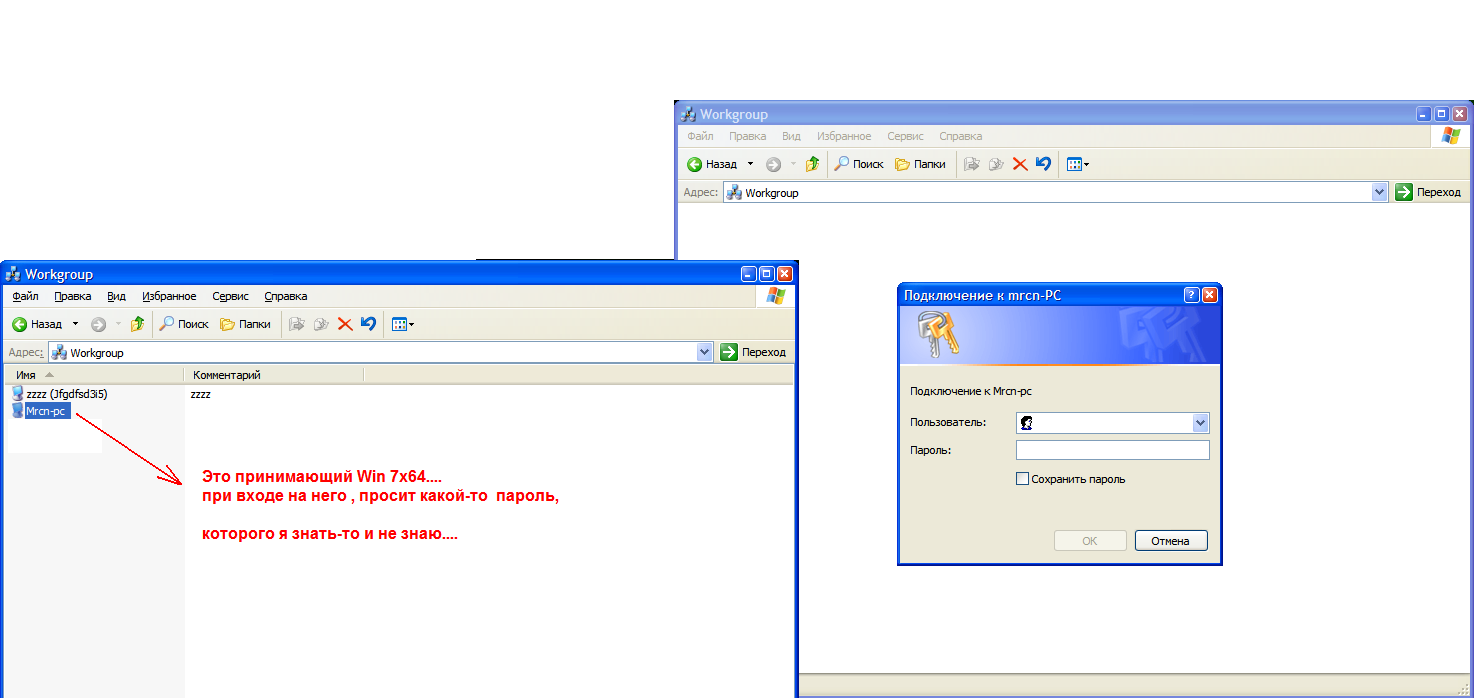Screen dimensions: 1474x699
Task: Minimize the front Workgroup window
Action: coord(749,274)
